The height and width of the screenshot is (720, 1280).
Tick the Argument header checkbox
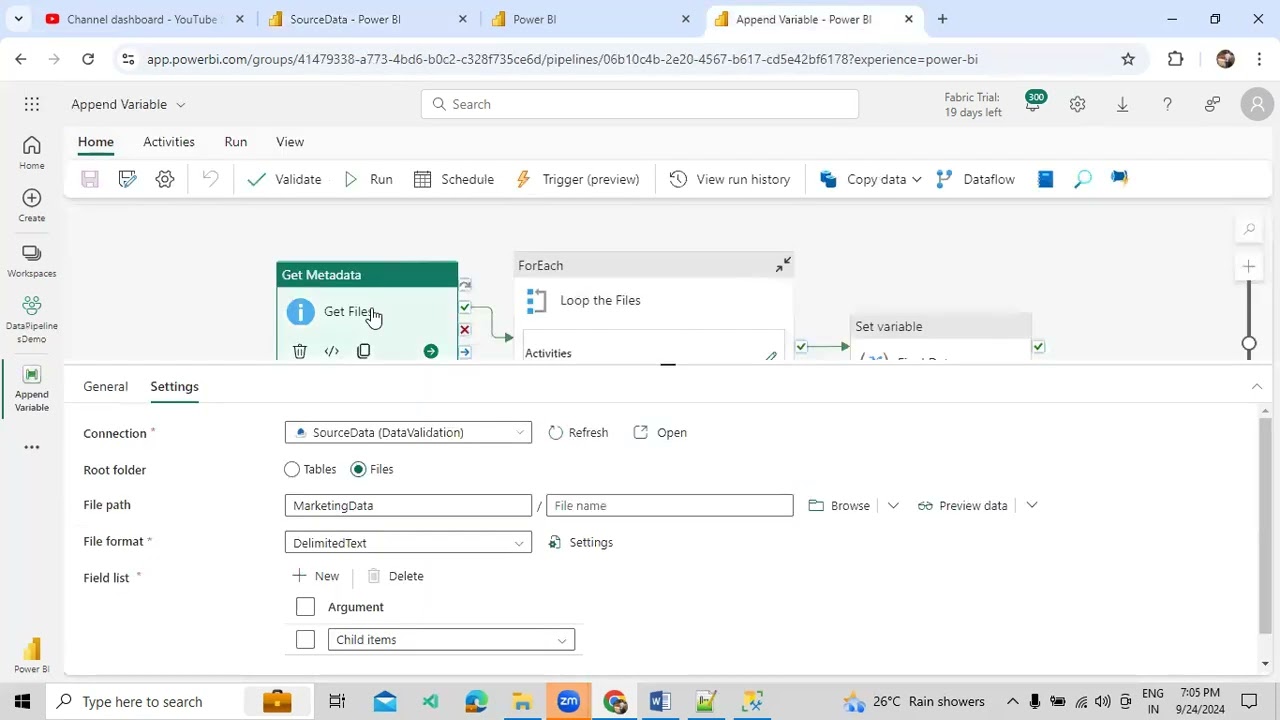pos(305,607)
